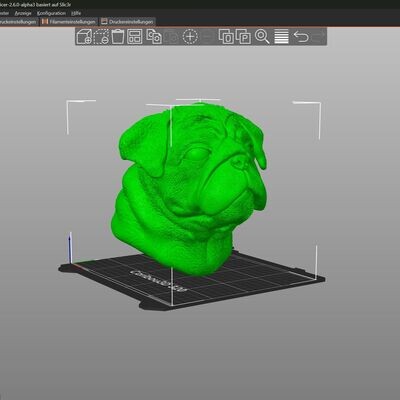
Task: Click the Redo arrow icon
Action: (x=318, y=37)
